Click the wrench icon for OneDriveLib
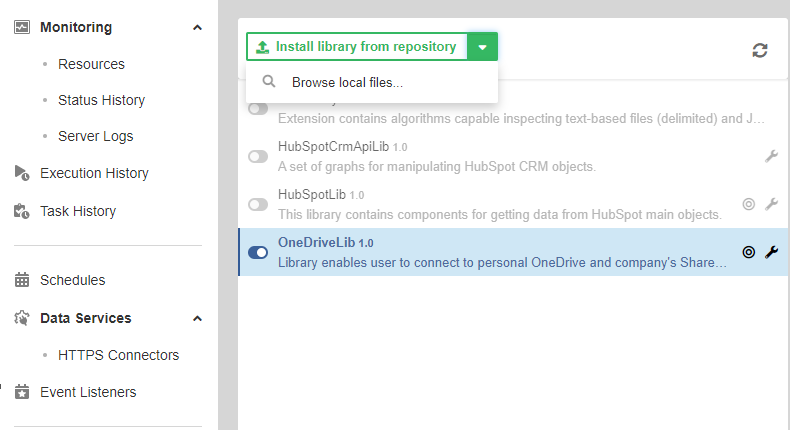This screenshot has width=790, height=430. [771, 252]
